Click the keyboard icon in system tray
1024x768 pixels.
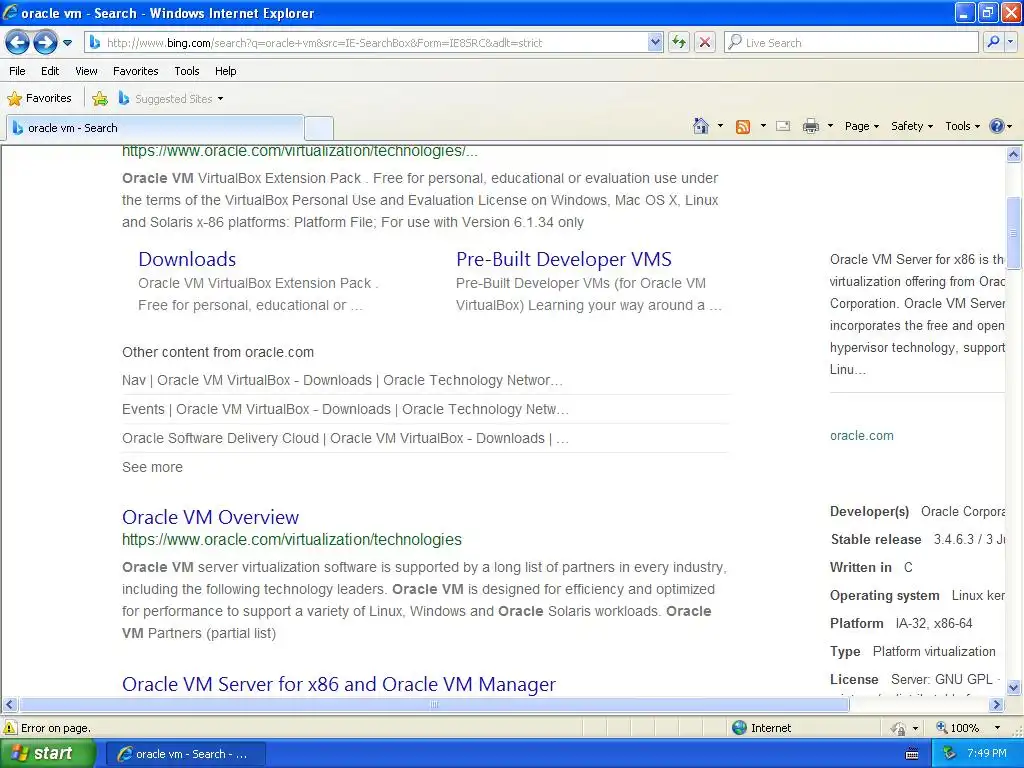tap(912, 754)
